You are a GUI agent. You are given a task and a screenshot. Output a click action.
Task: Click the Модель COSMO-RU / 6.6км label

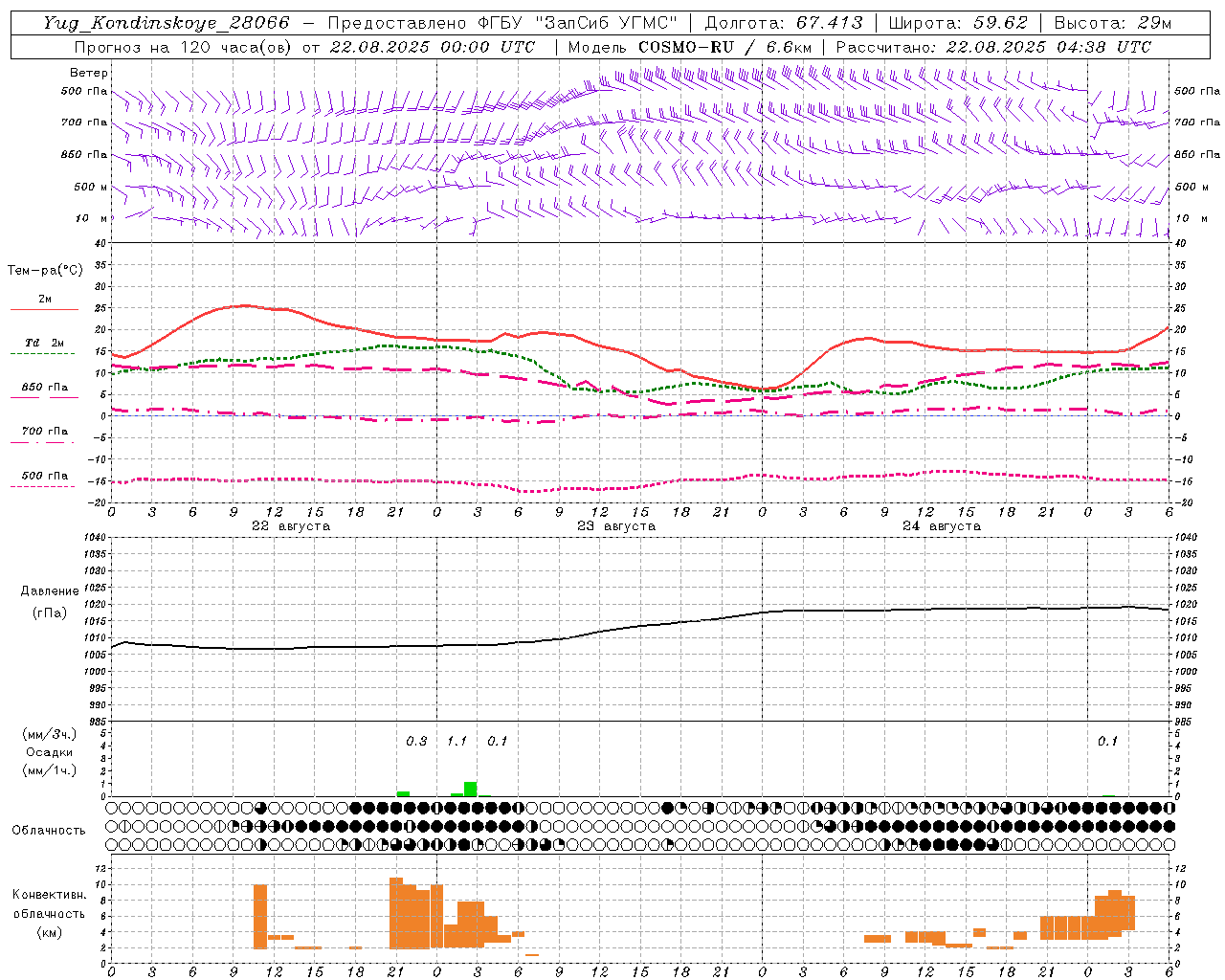[689, 47]
